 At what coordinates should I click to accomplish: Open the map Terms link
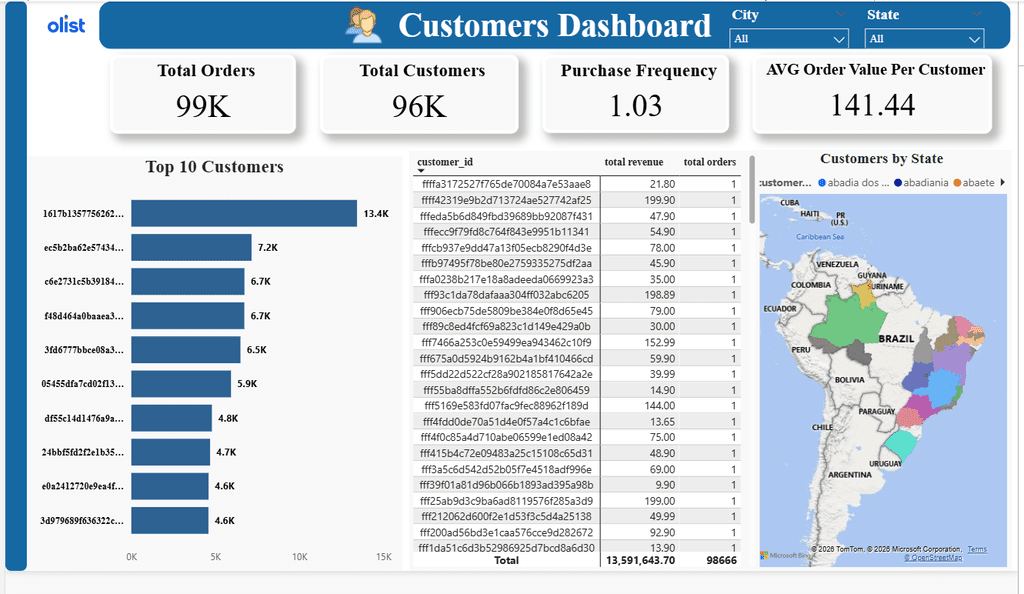pos(977,549)
